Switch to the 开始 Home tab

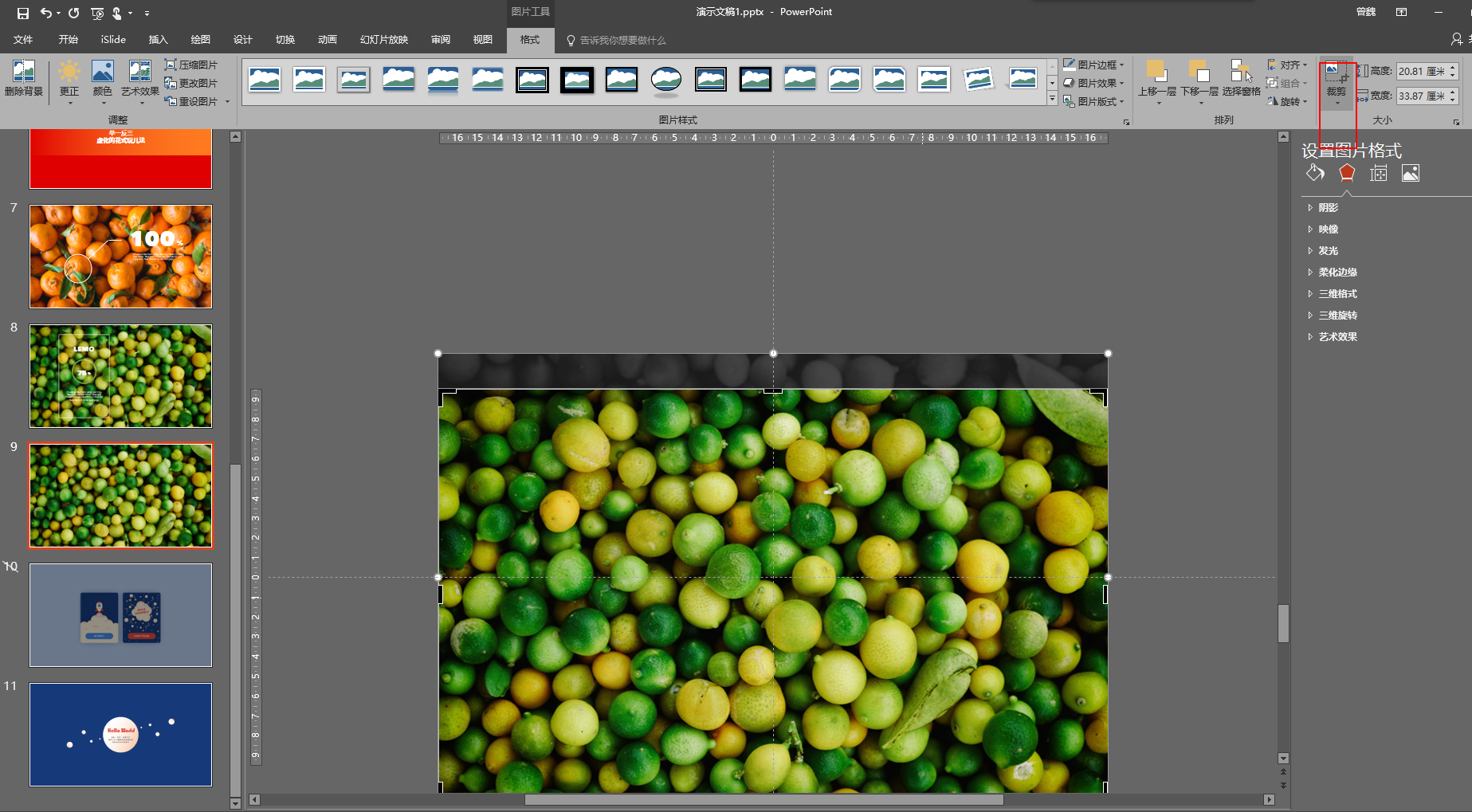pos(69,39)
